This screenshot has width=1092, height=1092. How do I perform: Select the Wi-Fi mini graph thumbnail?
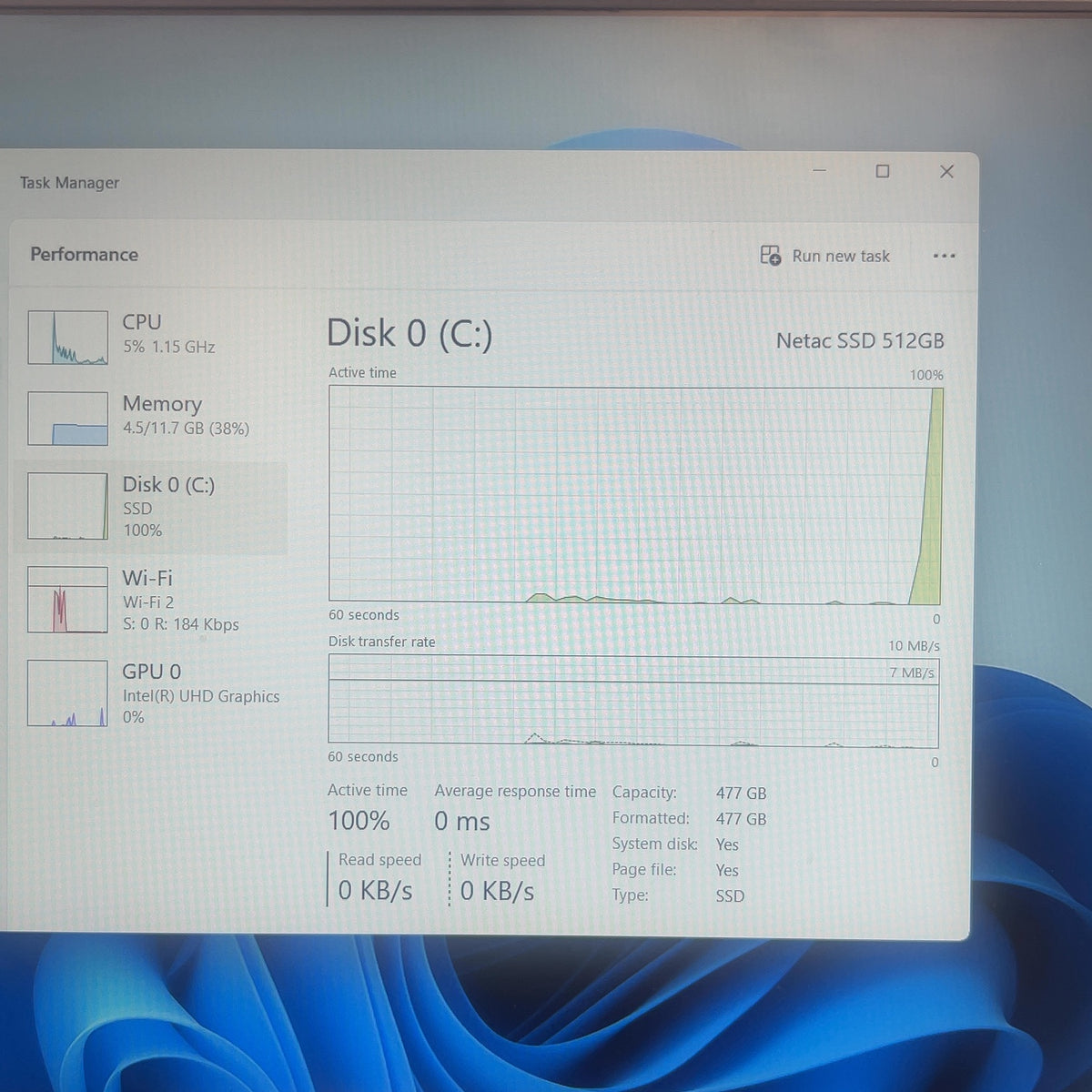click(67, 600)
